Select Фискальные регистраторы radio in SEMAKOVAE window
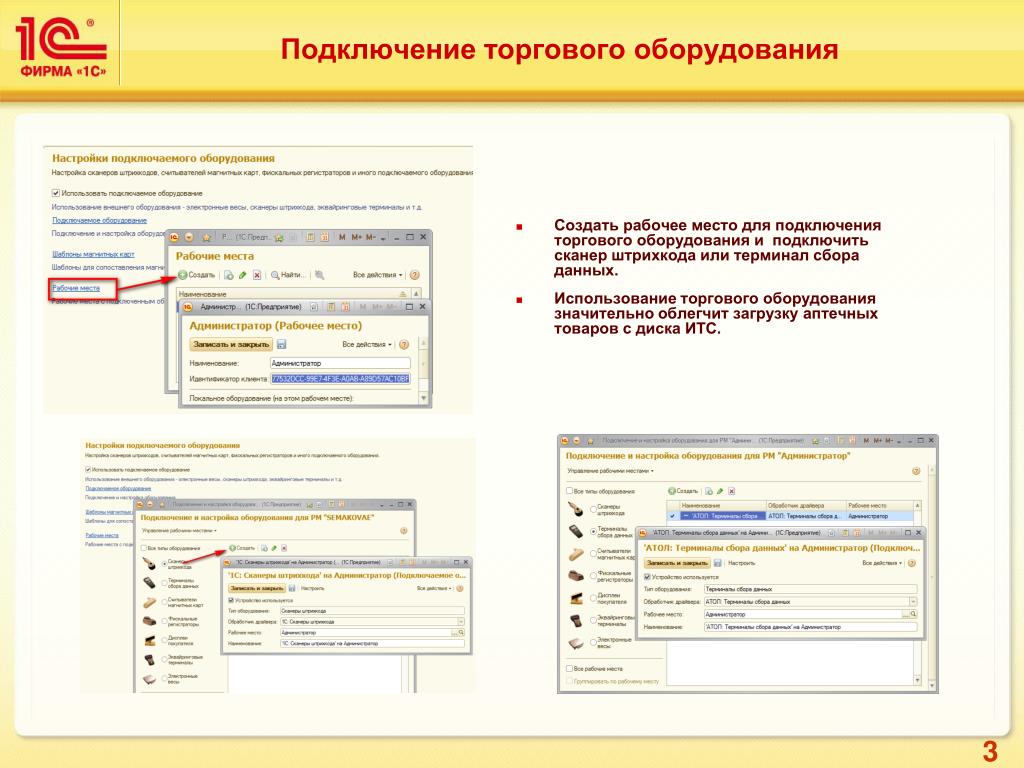1024x768 pixels. tap(164, 621)
